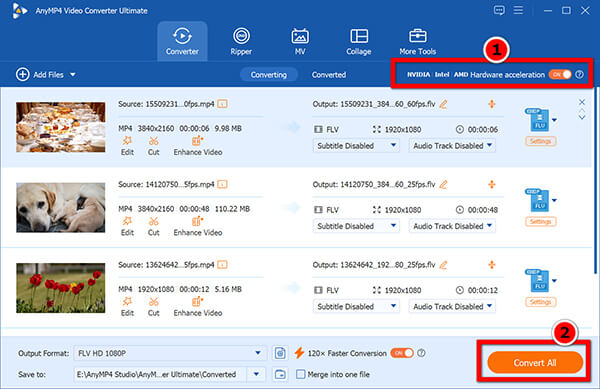Image resolution: width=600 pixels, height=389 pixels.
Task: Open FLV format icon for 15509231 video
Action: click(537, 119)
